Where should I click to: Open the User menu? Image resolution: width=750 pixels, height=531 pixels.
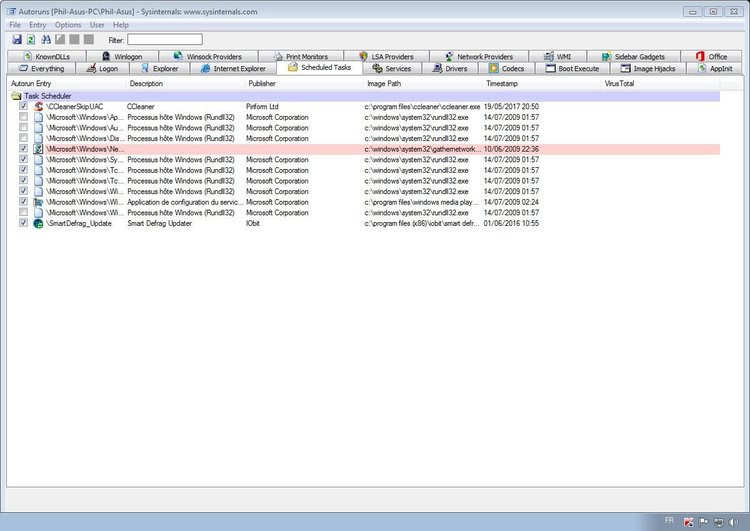click(x=97, y=25)
